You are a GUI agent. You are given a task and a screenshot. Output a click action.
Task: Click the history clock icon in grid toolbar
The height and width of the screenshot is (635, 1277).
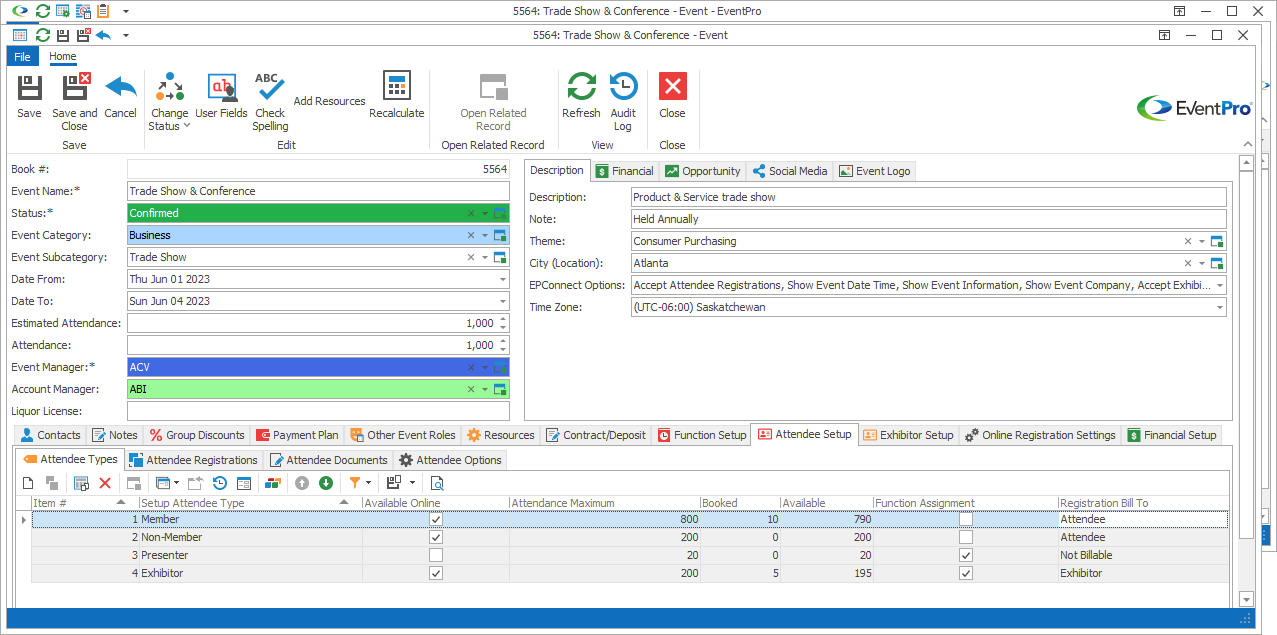[220, 483]
